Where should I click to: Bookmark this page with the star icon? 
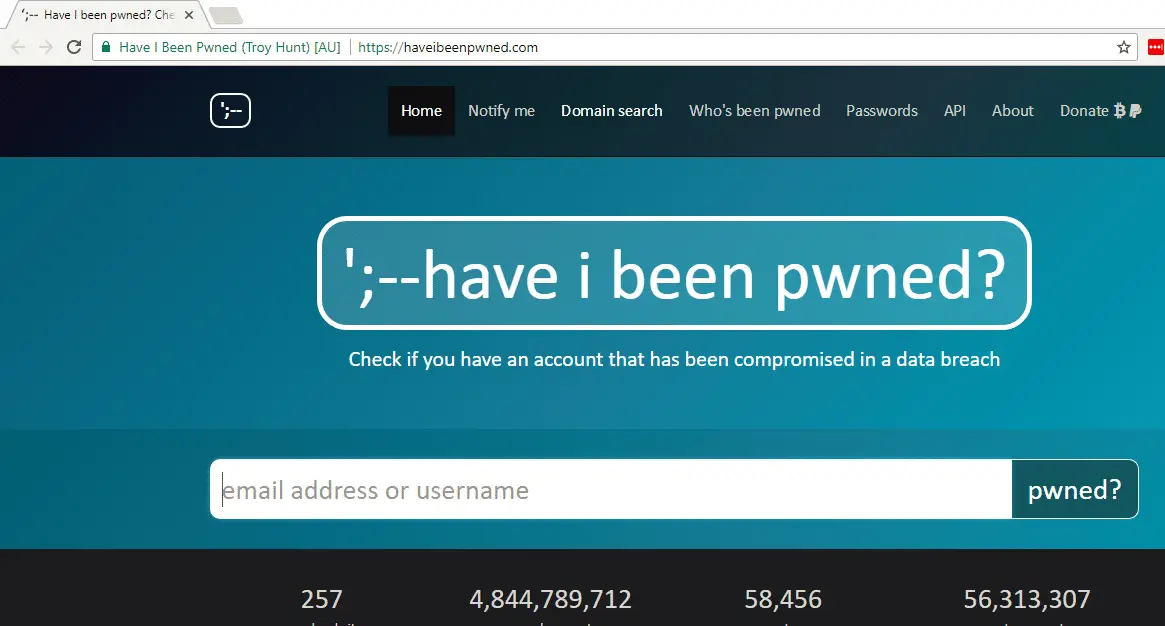(x=1123, y=48)
